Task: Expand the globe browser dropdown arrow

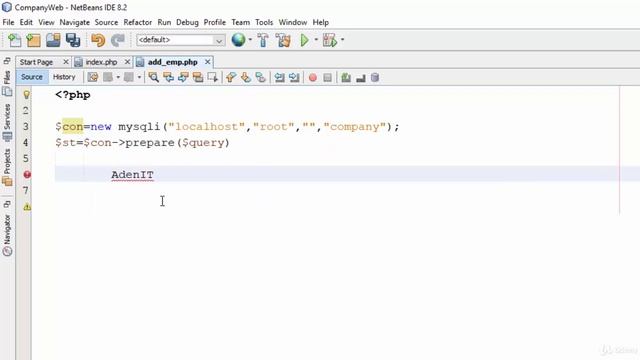Action: click(250, 40)
